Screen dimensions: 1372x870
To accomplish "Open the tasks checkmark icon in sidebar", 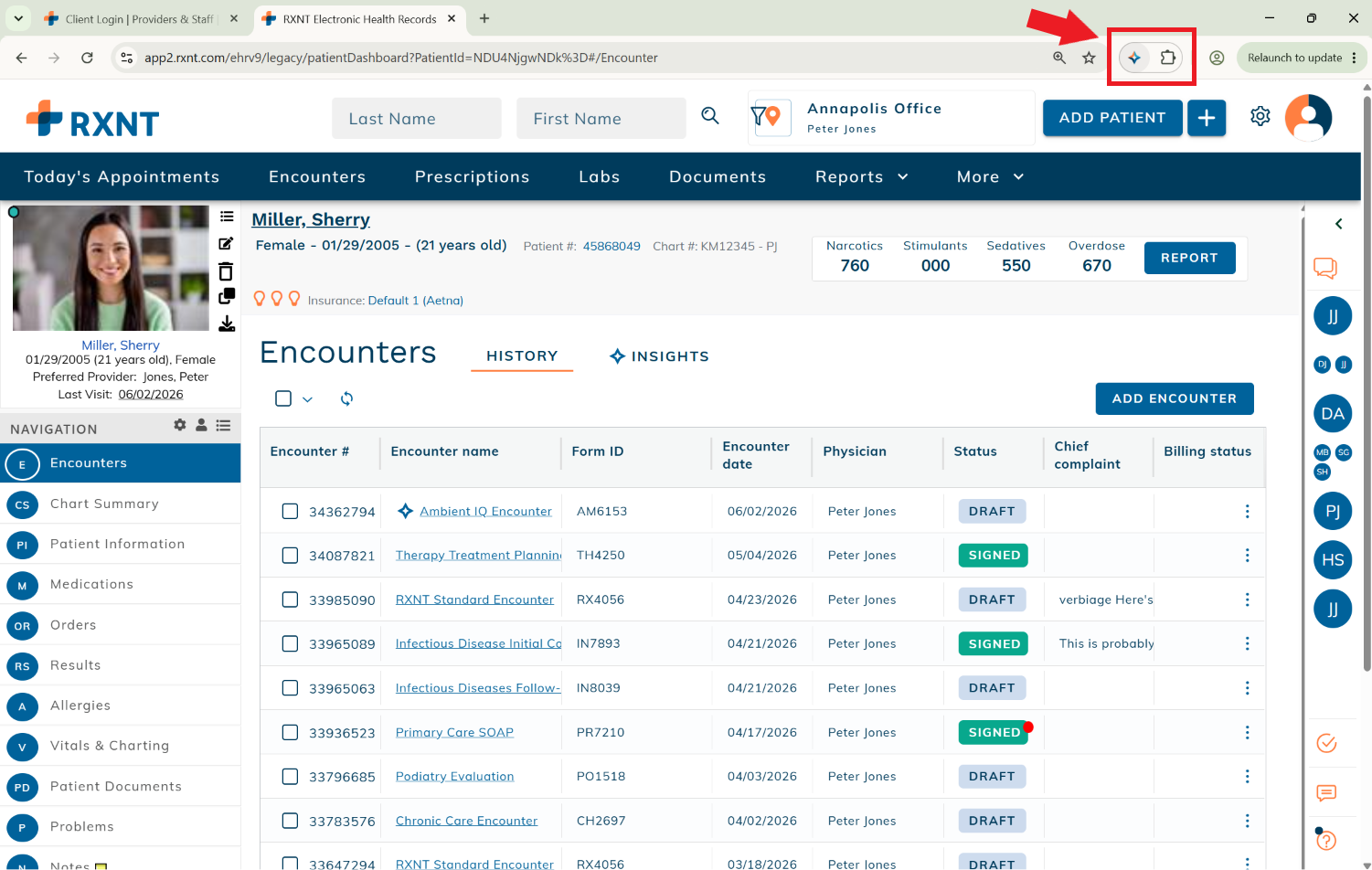I will pos(1326,743).
